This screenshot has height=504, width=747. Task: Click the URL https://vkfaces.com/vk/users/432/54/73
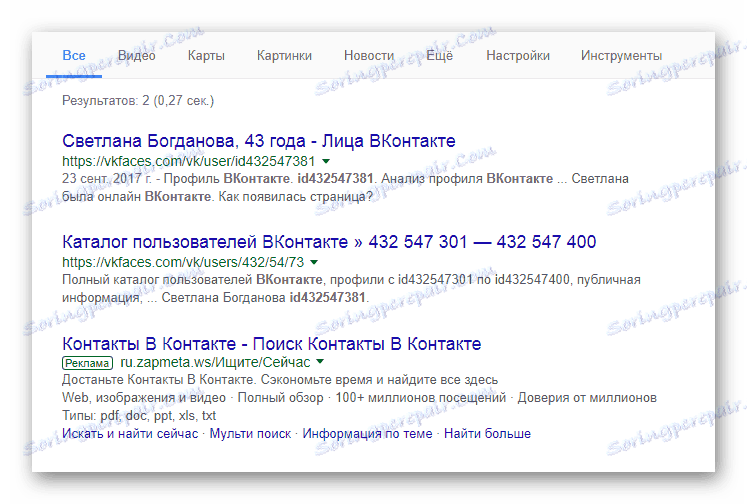point(183,262)
